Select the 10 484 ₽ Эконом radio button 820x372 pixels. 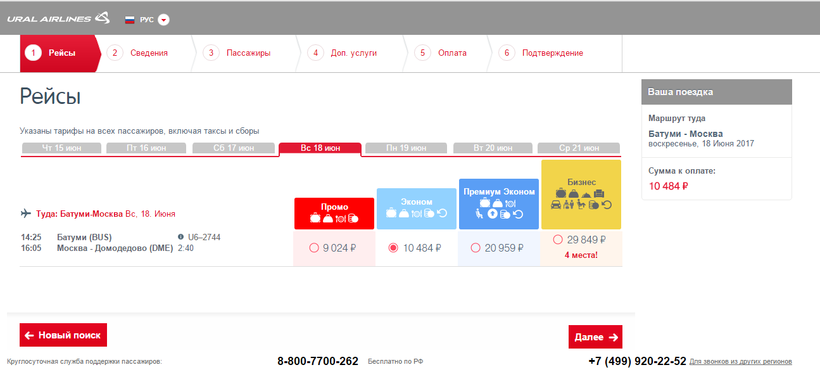click(x=393, y=248)
